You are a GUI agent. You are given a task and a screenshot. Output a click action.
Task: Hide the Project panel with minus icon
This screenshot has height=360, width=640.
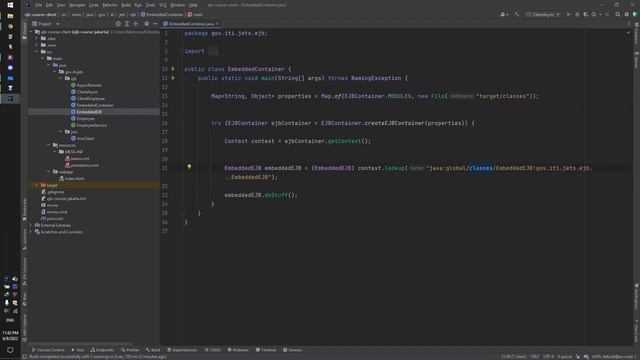coord(155,24)
